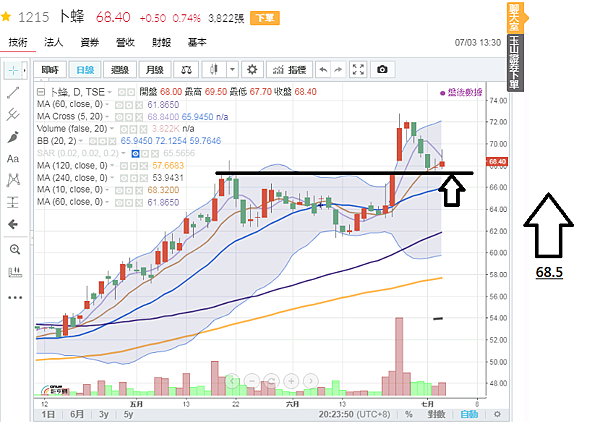Click the round reset button above the dates
This screenshot has width=600, height=434.
point(272,381)
